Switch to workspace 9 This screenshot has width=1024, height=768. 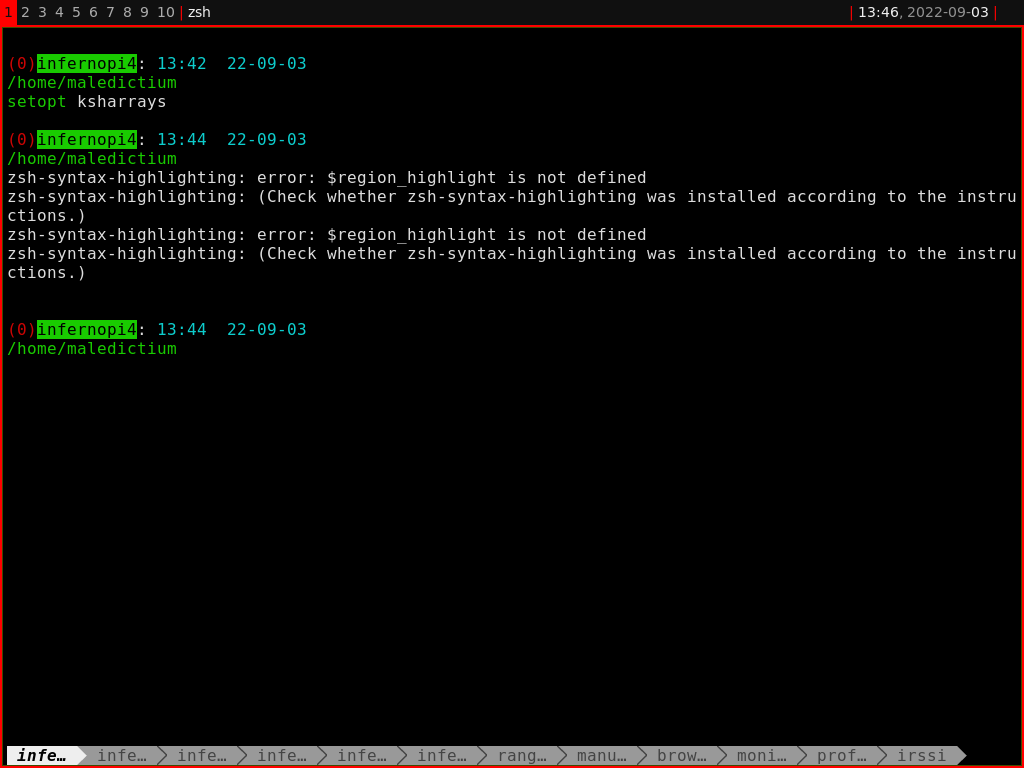(144, 12)
